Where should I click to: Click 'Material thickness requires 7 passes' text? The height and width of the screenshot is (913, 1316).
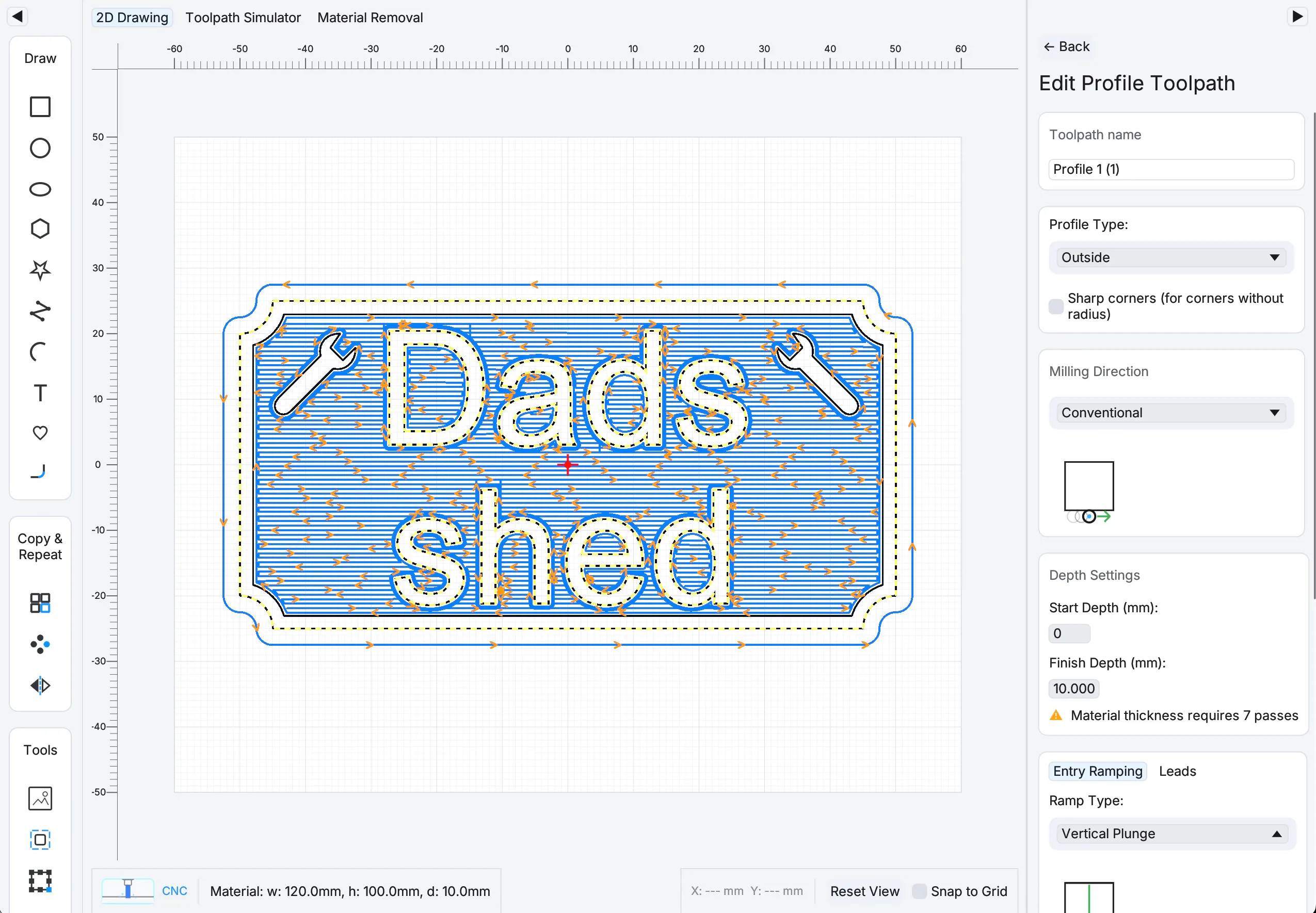1184,715
